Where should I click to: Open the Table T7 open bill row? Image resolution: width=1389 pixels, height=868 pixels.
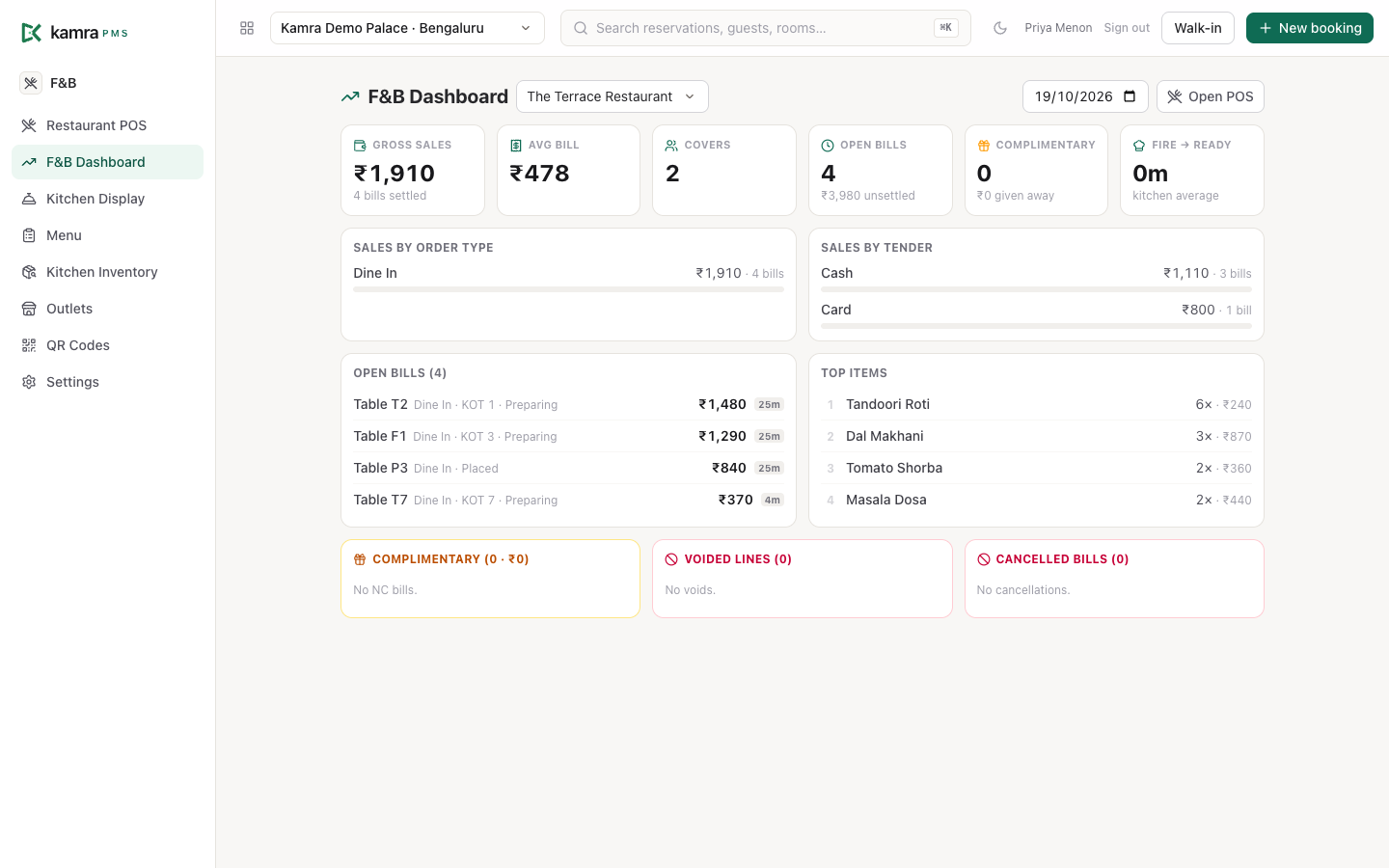pyautogui.click(x=568, y=500)
